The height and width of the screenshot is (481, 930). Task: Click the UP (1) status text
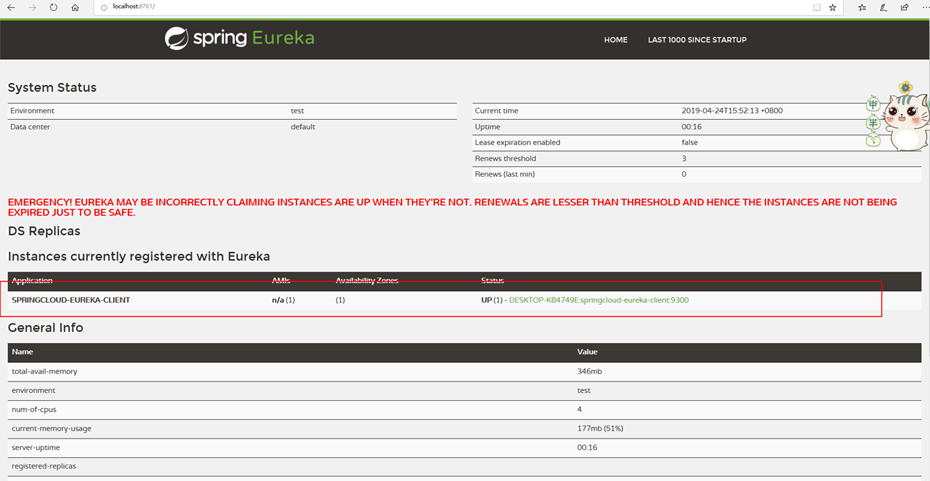coord(492,300)
